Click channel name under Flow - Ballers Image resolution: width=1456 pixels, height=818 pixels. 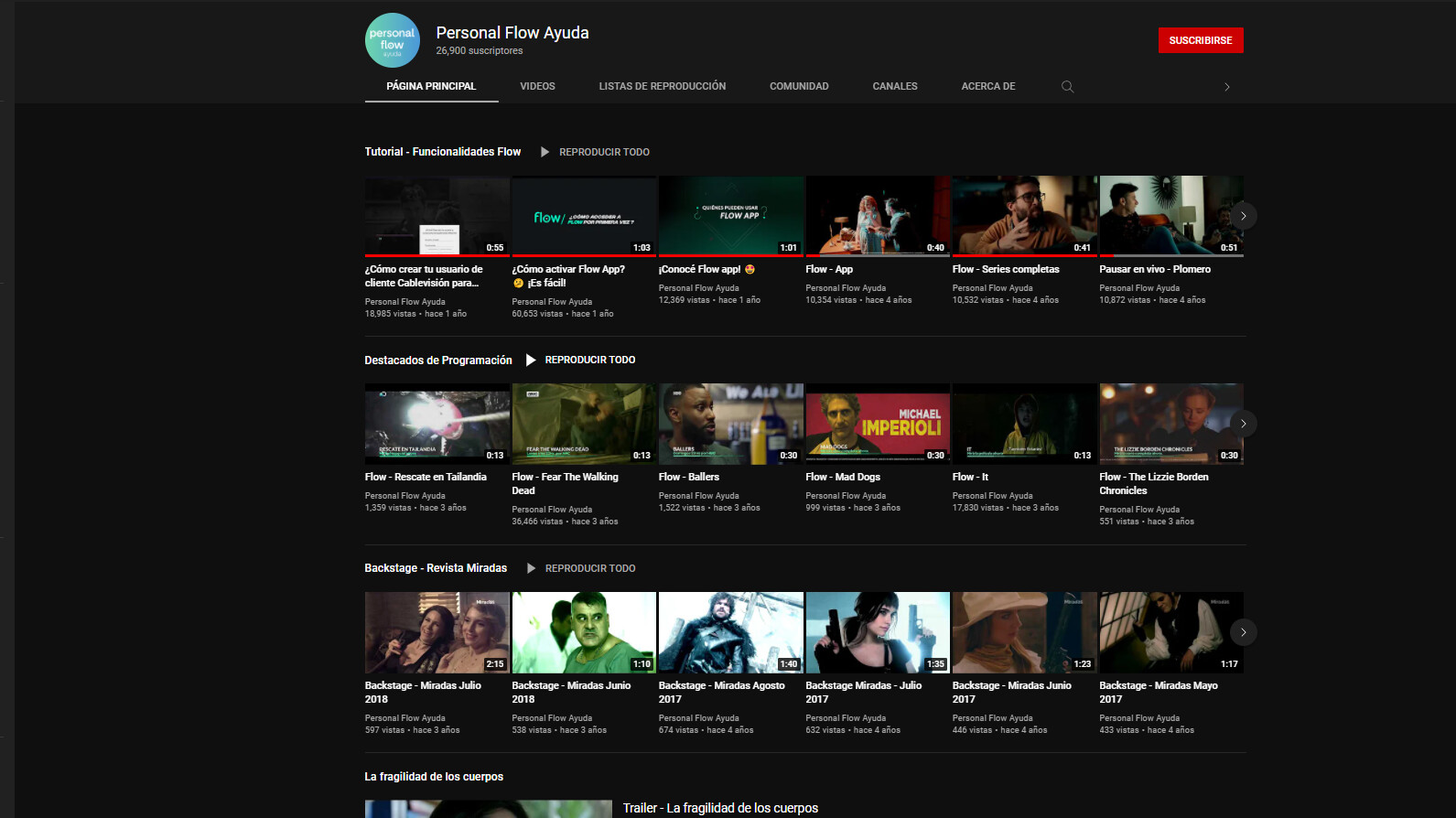(x=699, y=496)
